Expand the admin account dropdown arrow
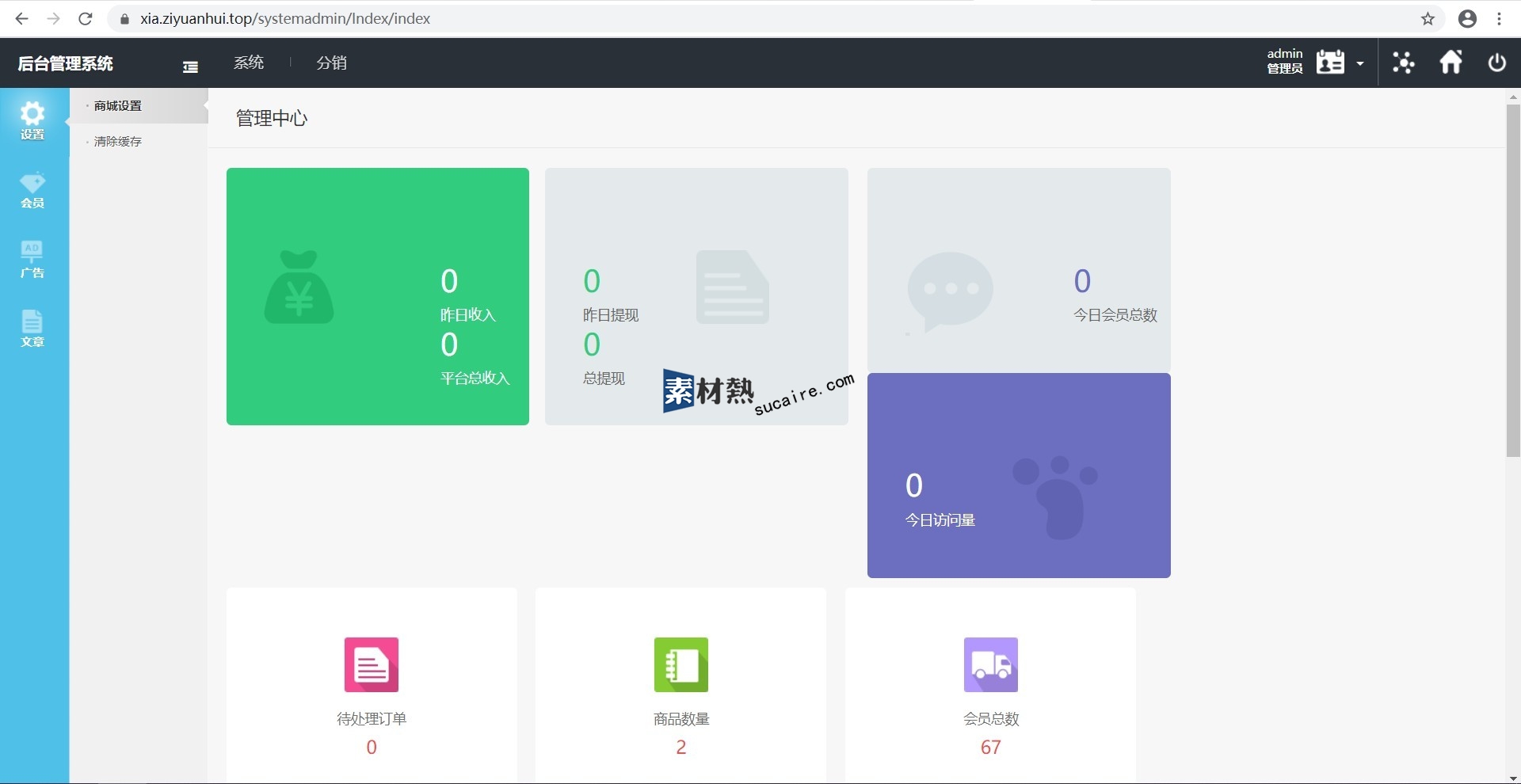1521x784 pixels. point(1360,63)
